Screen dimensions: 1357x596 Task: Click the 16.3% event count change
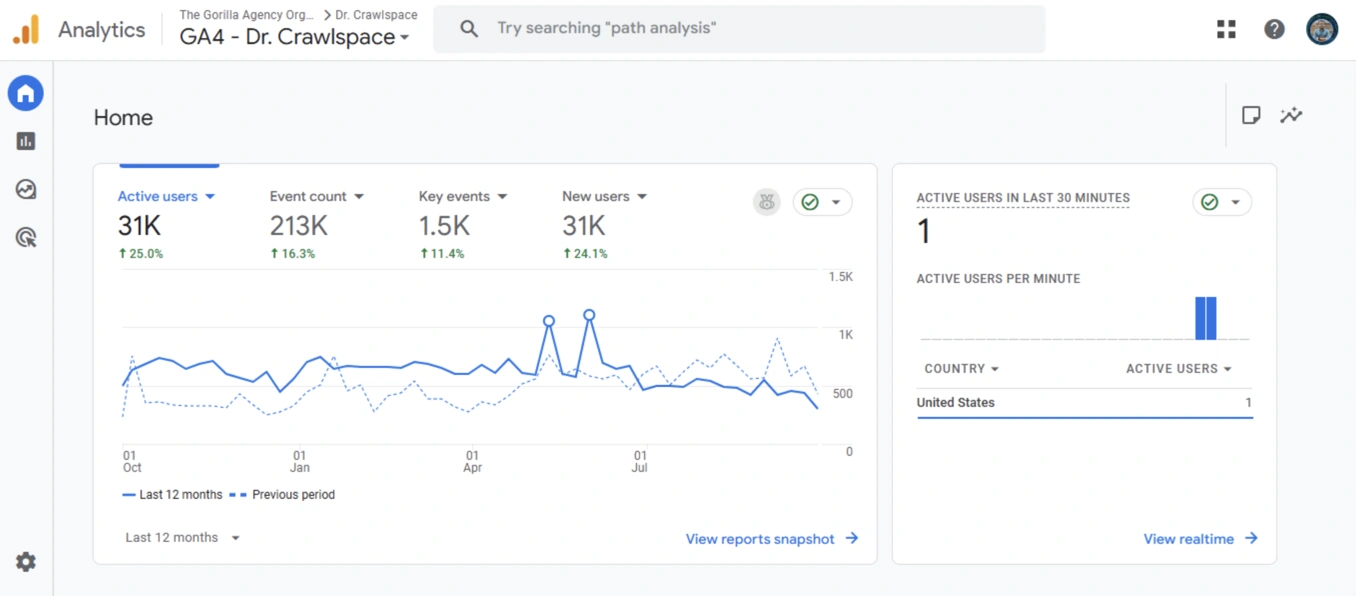292,254
